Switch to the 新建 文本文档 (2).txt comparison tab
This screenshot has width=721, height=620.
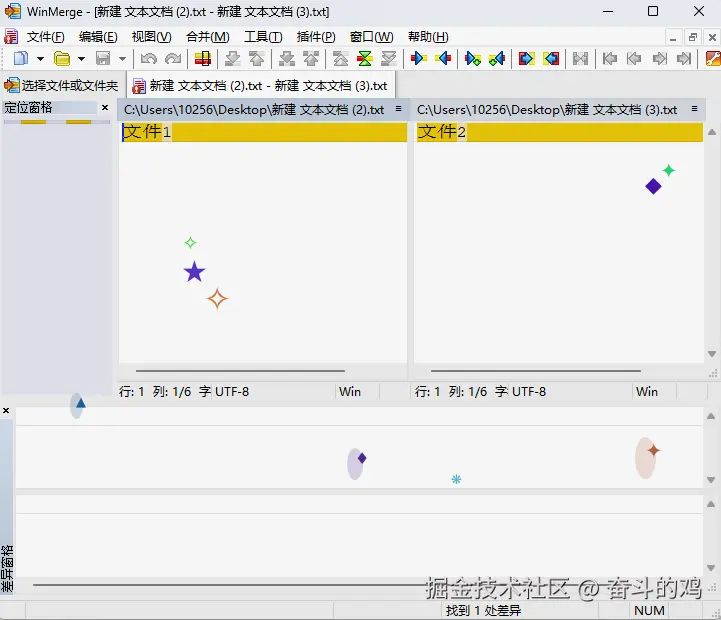coord(260,86)
